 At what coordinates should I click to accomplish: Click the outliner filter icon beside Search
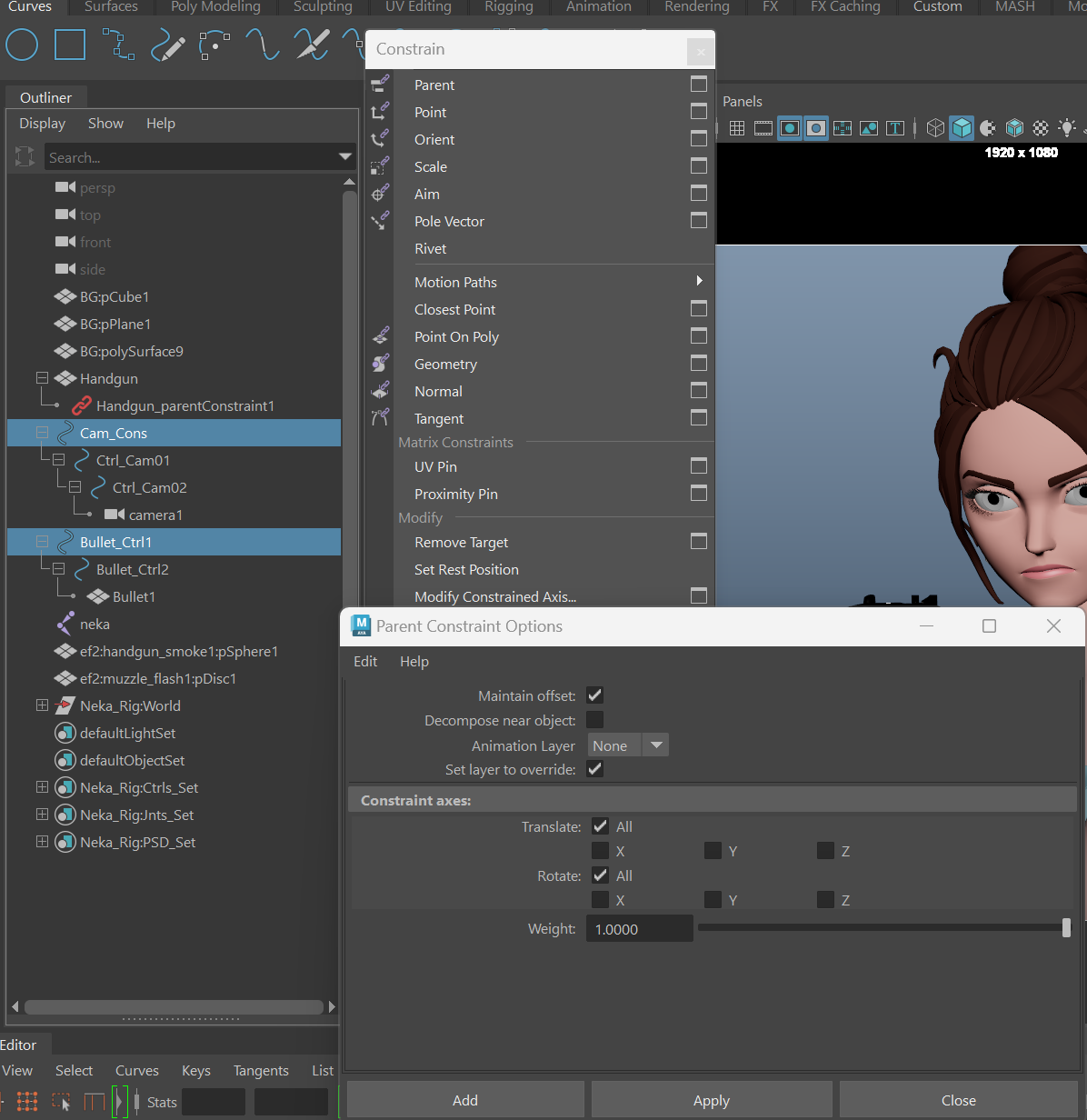point(25,157)
